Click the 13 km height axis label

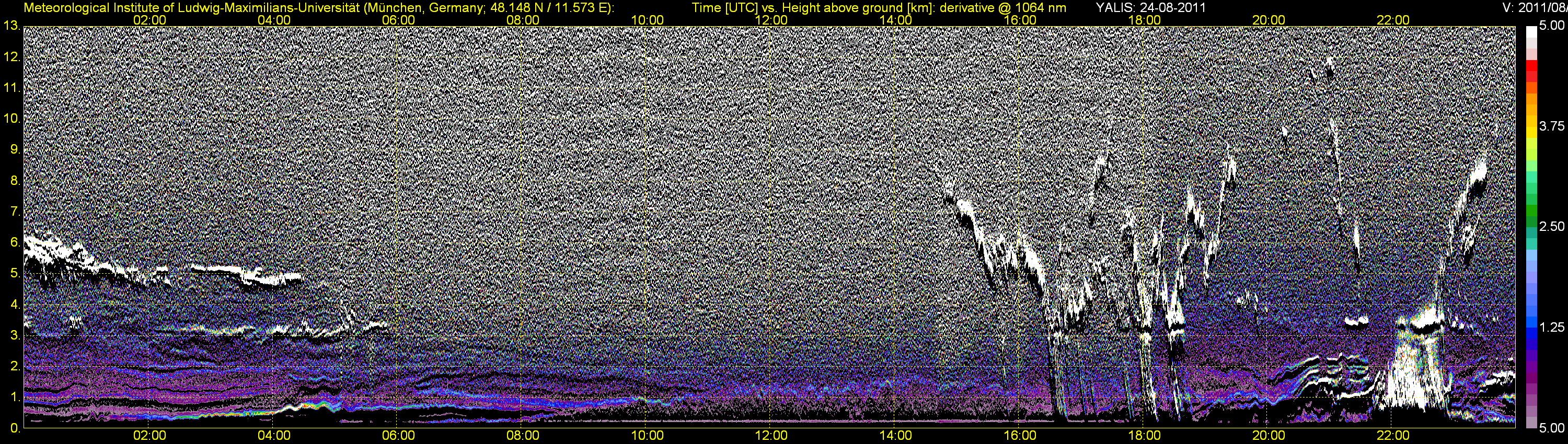point(11,26)
